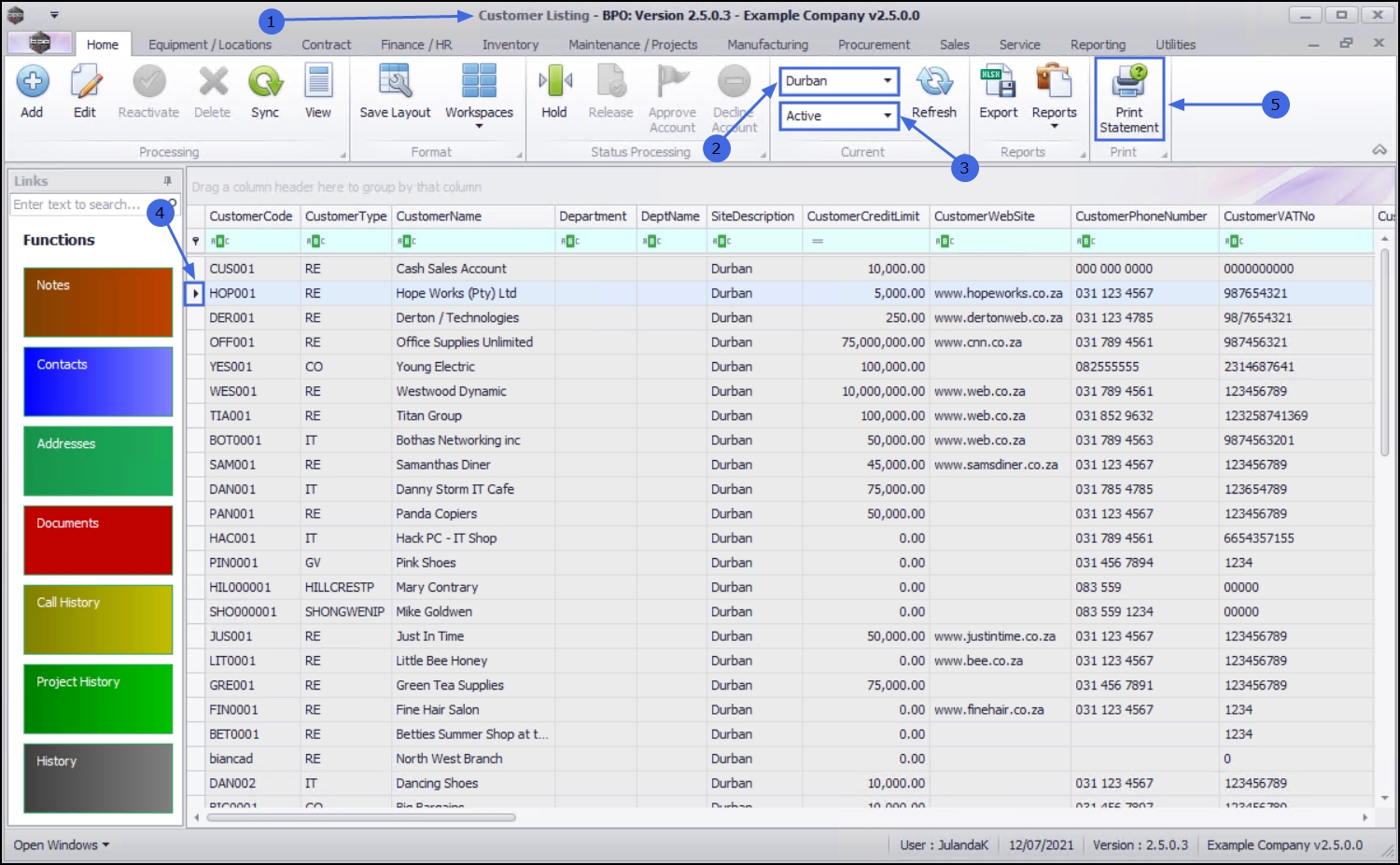Screen dimensions: 1400x865
Task: Sort by CustomerCode column header
Action: point(251,216)
